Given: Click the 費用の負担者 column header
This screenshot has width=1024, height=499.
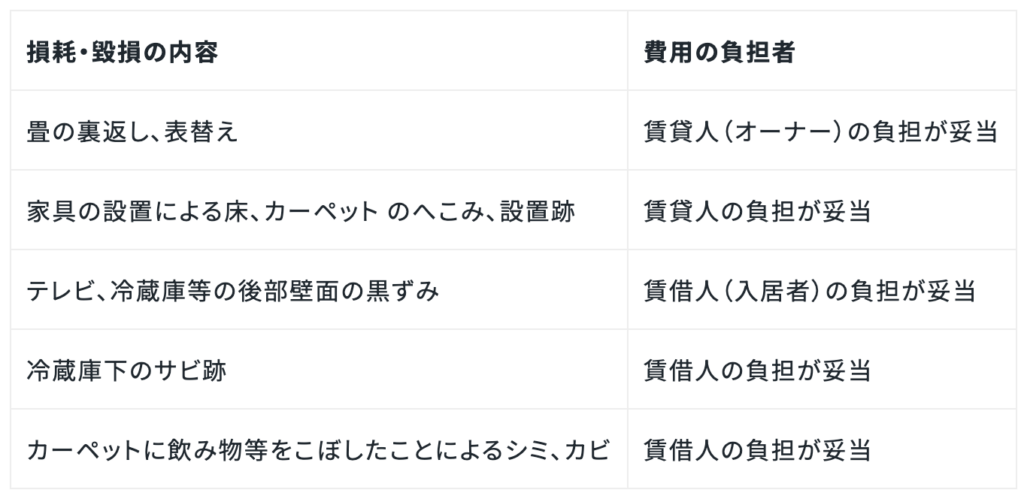Looking at the screenshot, I should coord(719,53).
